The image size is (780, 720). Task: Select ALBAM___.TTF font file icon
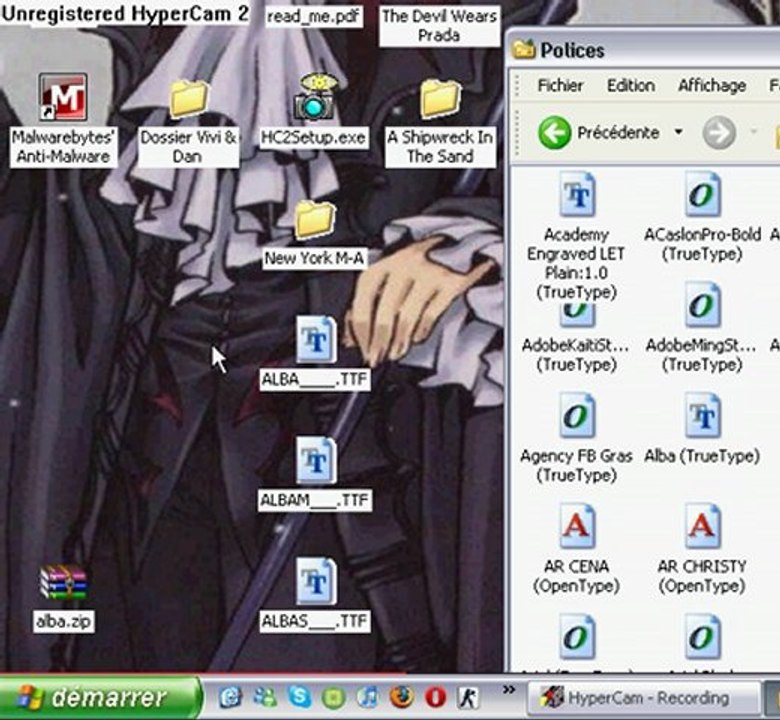[316, 460]
